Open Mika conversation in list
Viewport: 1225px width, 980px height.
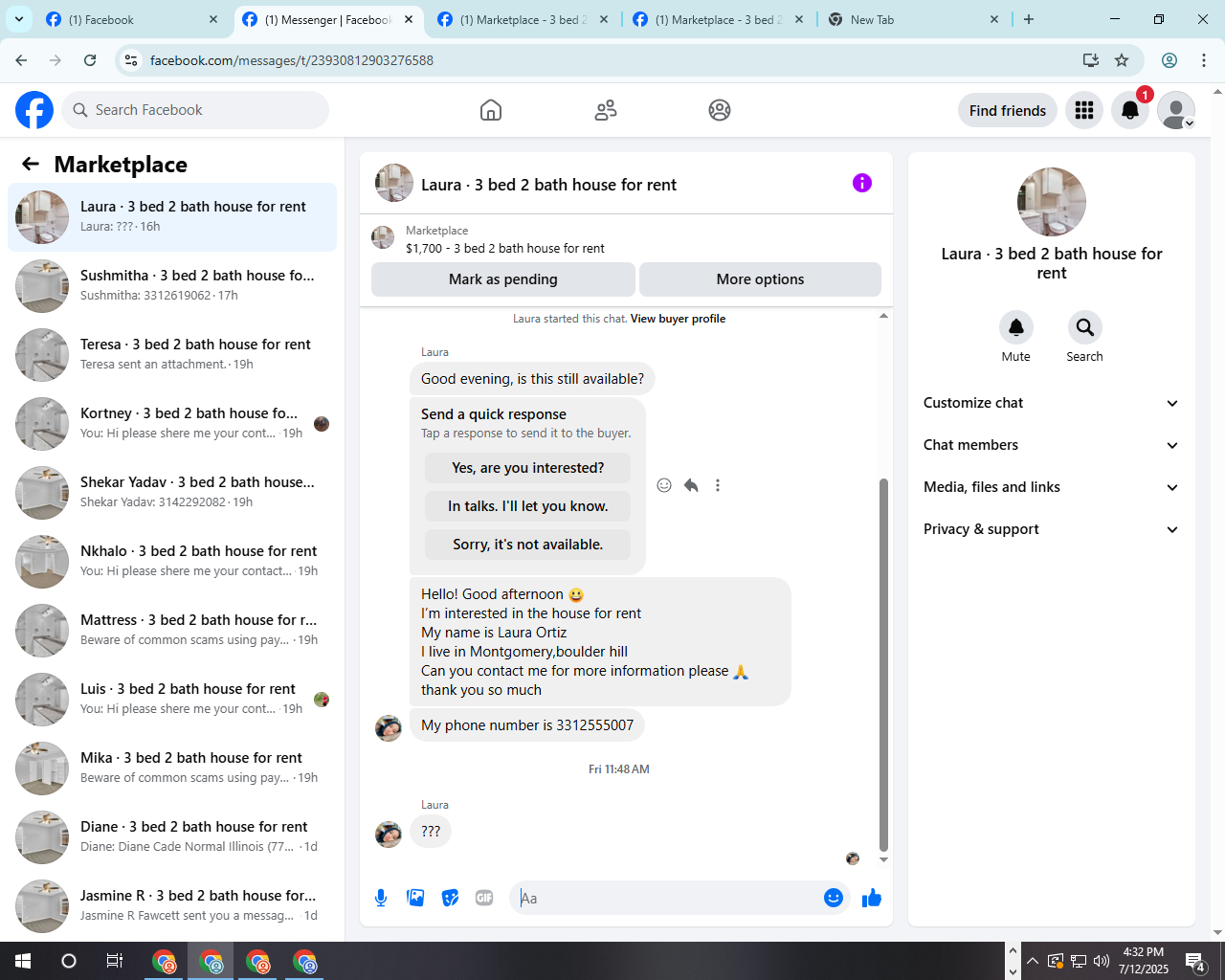[172, 768]
